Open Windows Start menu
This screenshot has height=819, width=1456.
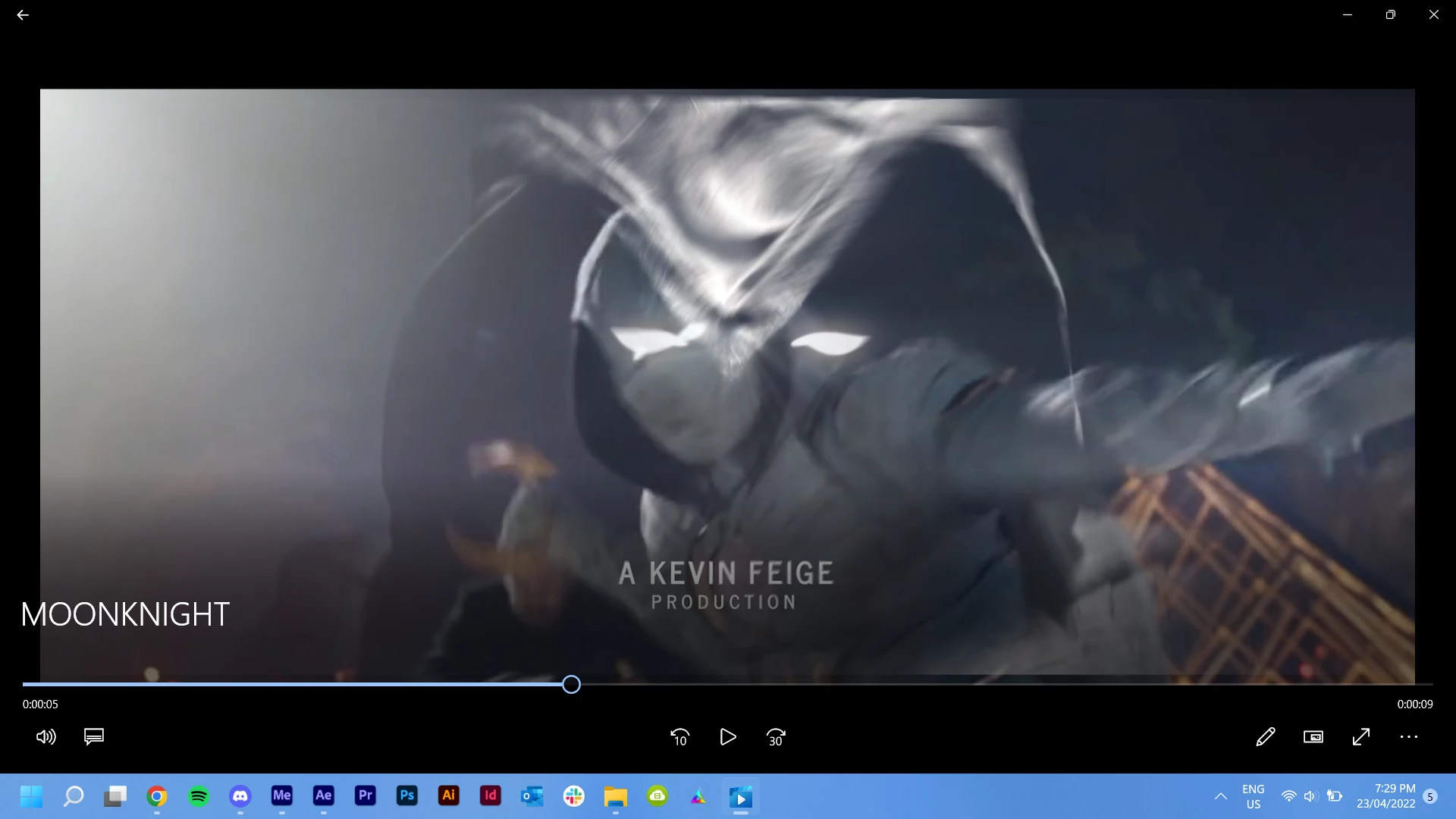pyautogui.click(x=31, y=796)
